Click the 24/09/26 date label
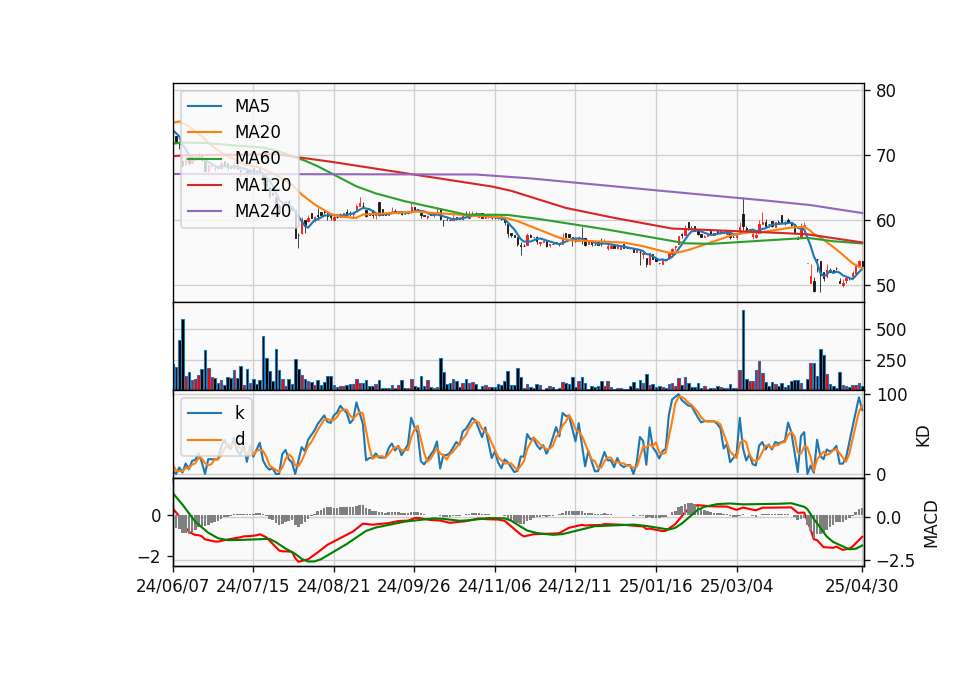Image resolution: width=960 pixels, height=690 pixels. 413,586
